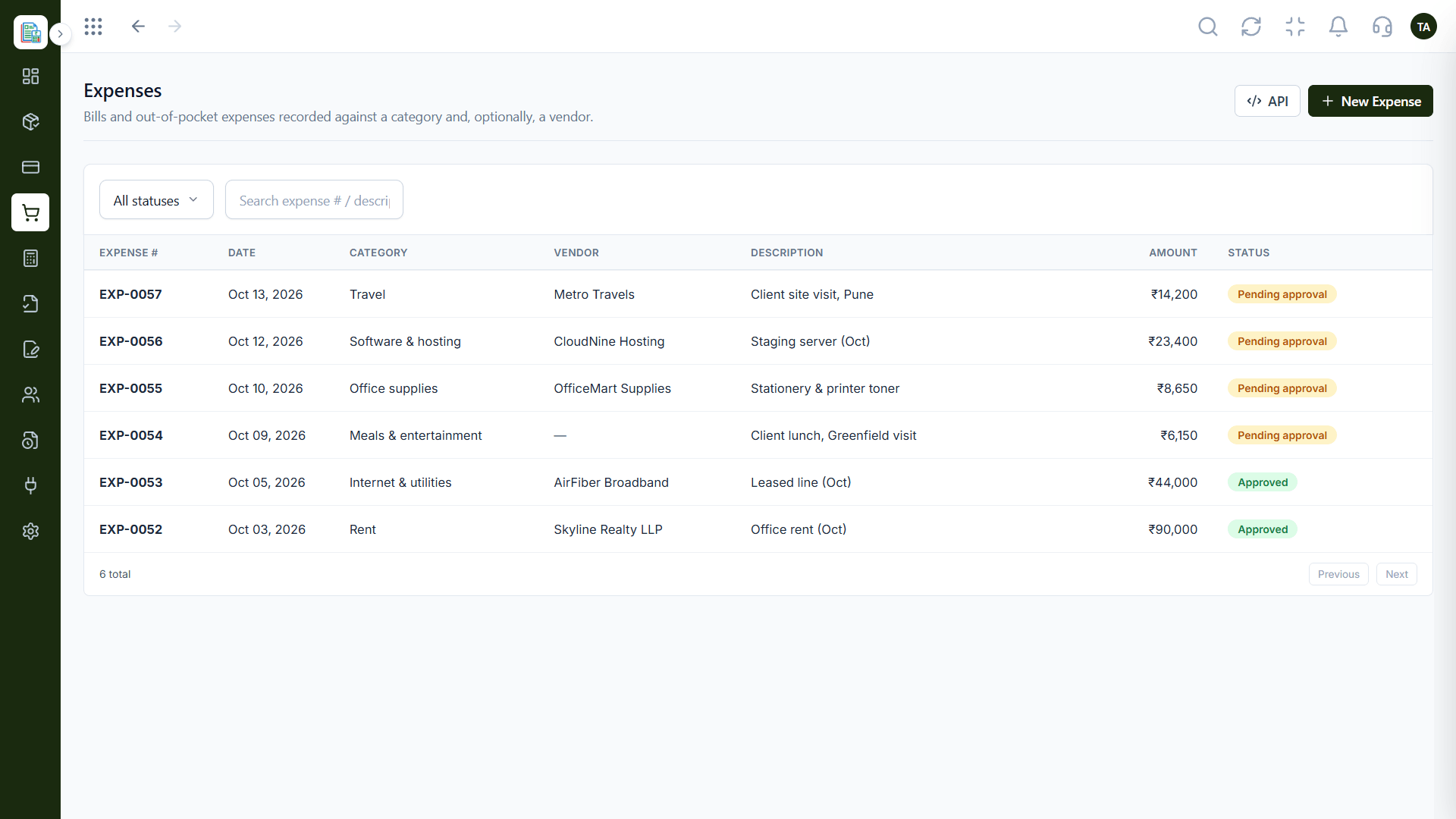
Task: Open the file clock report icon
Action: (30, 441)
